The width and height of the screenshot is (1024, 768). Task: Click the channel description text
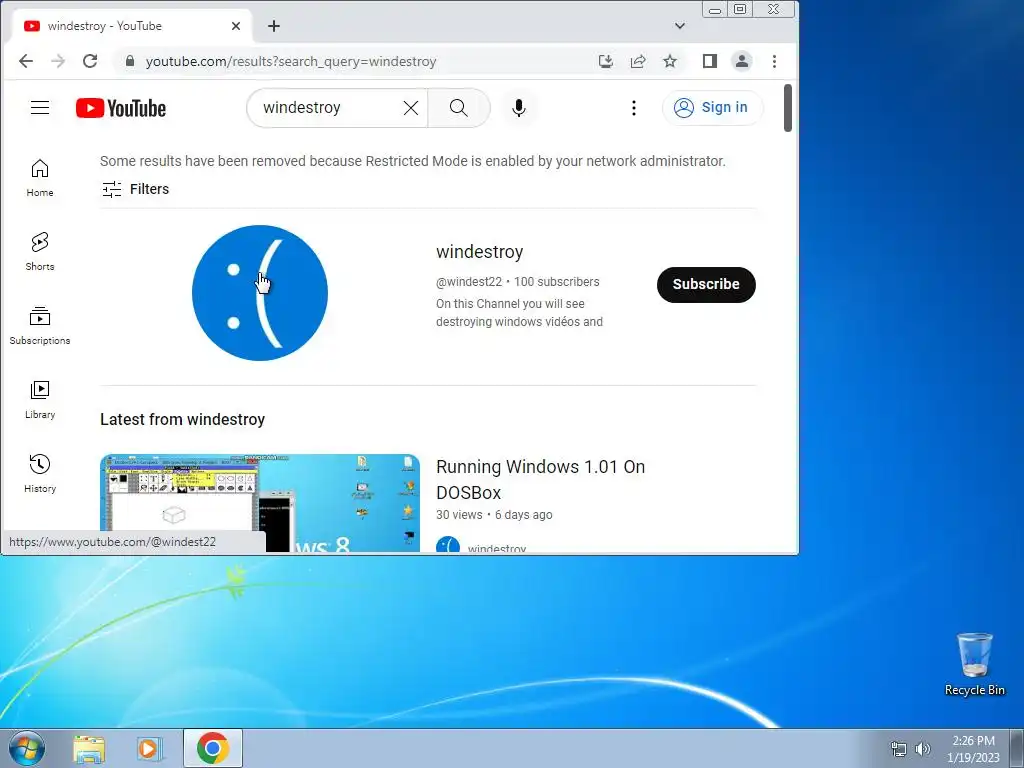519,313
